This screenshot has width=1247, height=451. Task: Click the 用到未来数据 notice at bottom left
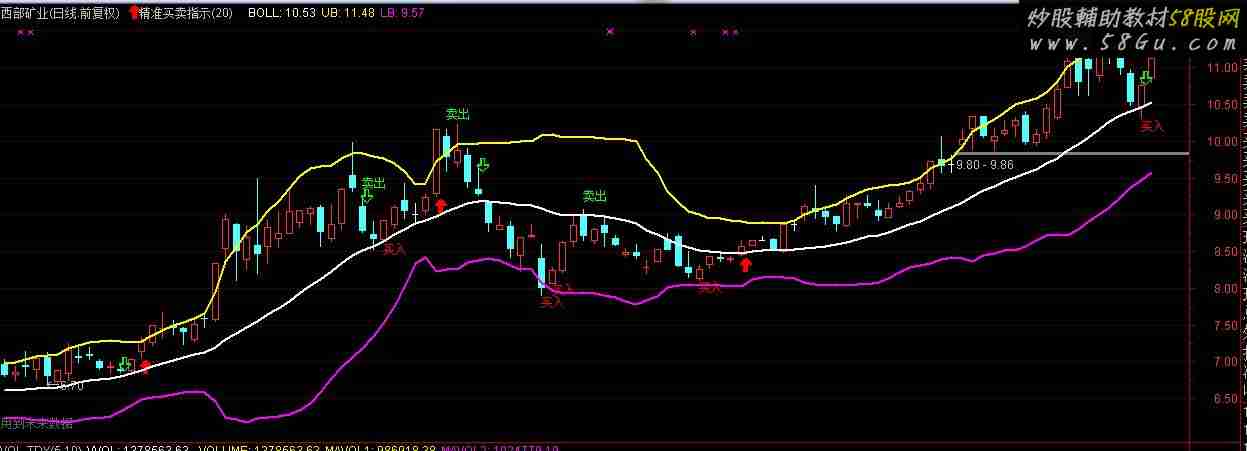37,423
